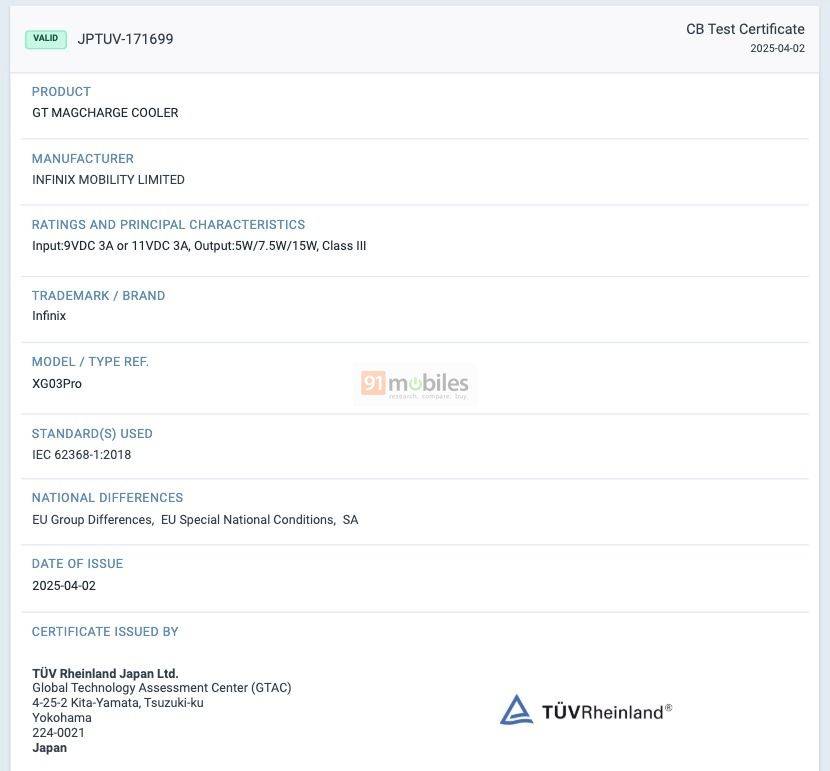Click the STANDARD(S) USED label

[x=92, y=433]
